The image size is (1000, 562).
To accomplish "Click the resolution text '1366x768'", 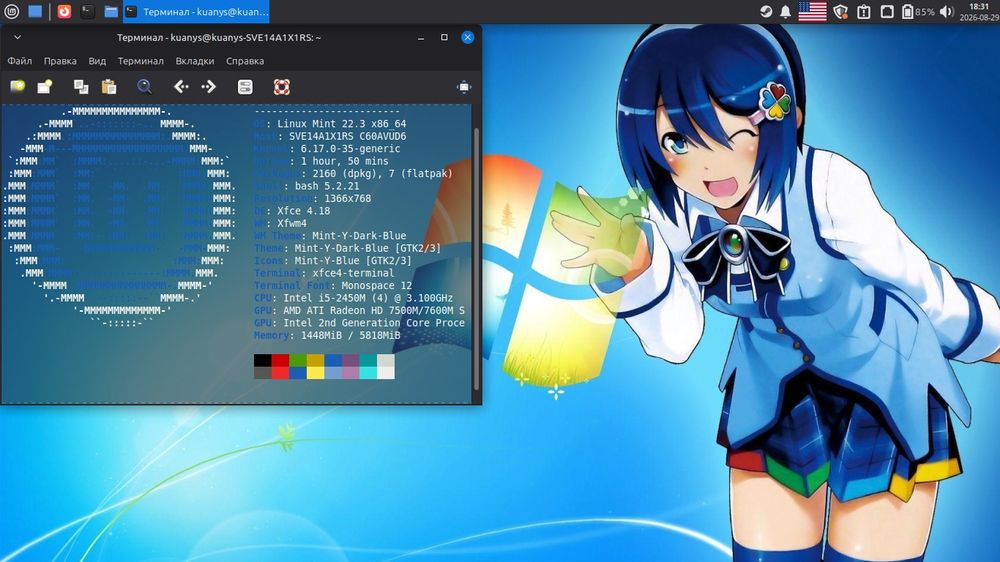I will pos(348,198).
